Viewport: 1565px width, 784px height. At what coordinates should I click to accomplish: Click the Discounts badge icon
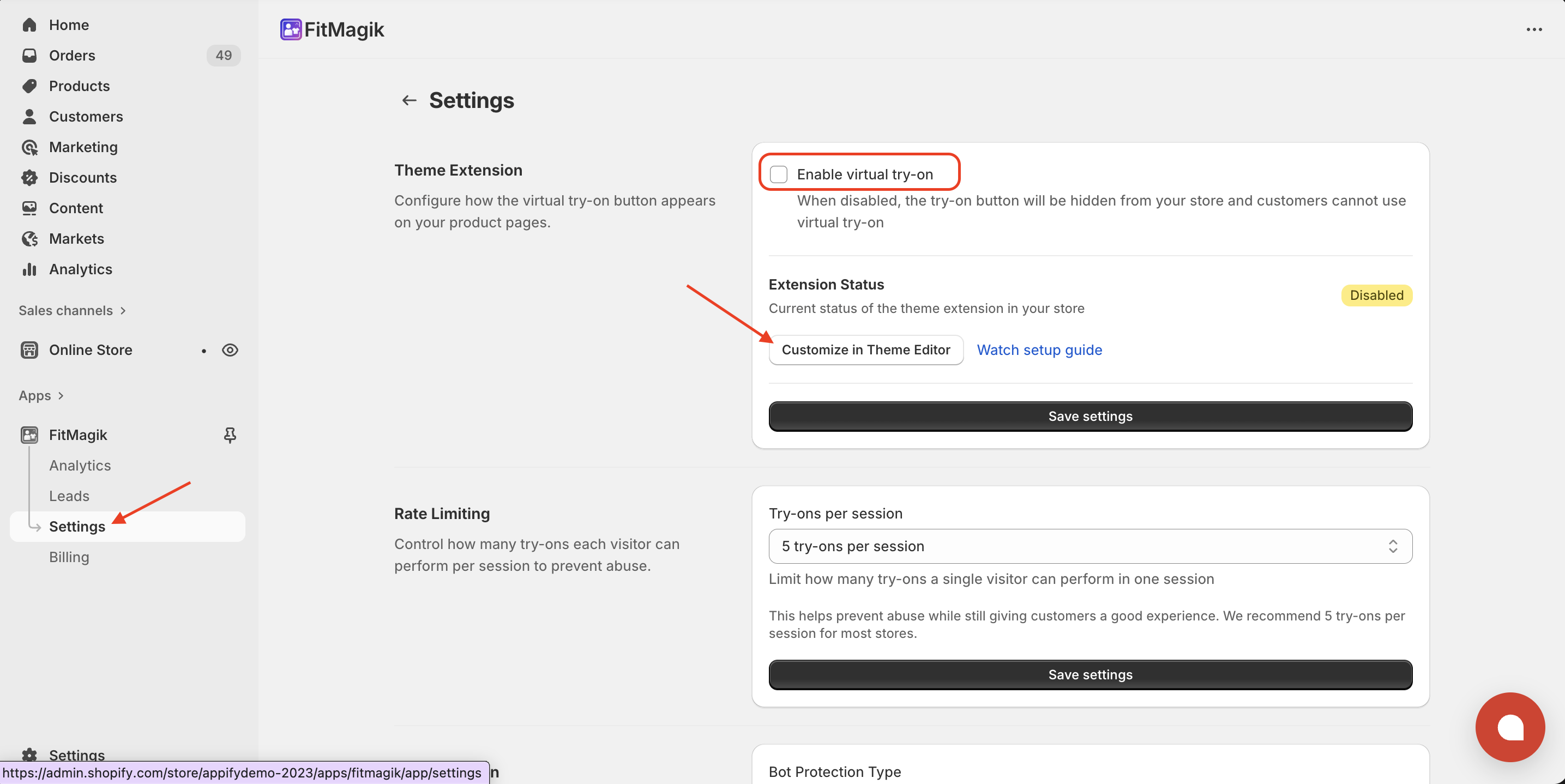(29, 177)
